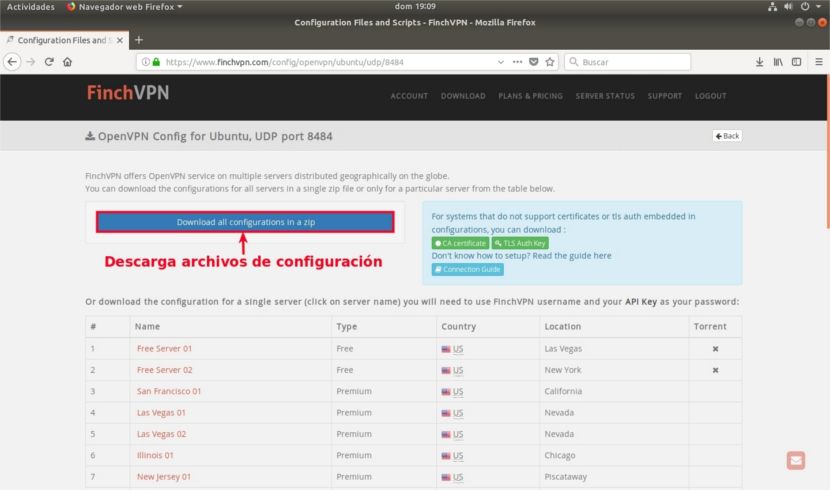Open a new tab with plus button
This screenshot has width=830, height=490.
coord(139,40)
